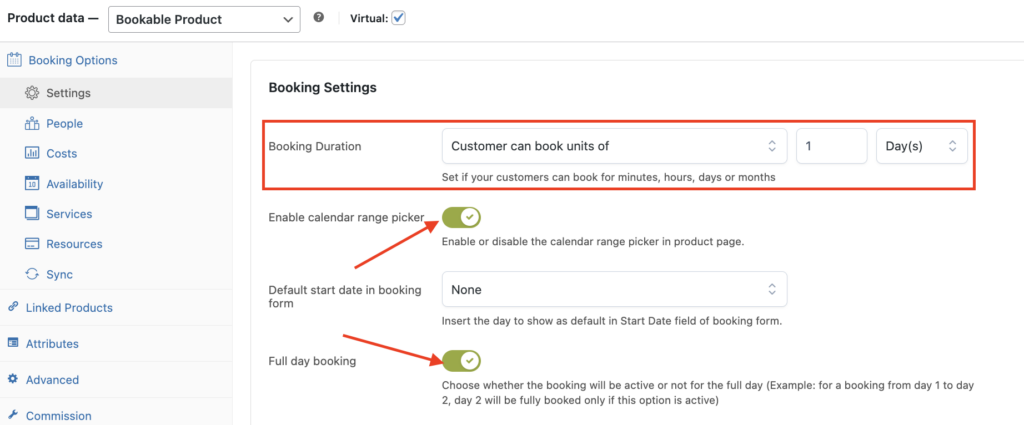Click the Availability calendar icon

point(32,183)
